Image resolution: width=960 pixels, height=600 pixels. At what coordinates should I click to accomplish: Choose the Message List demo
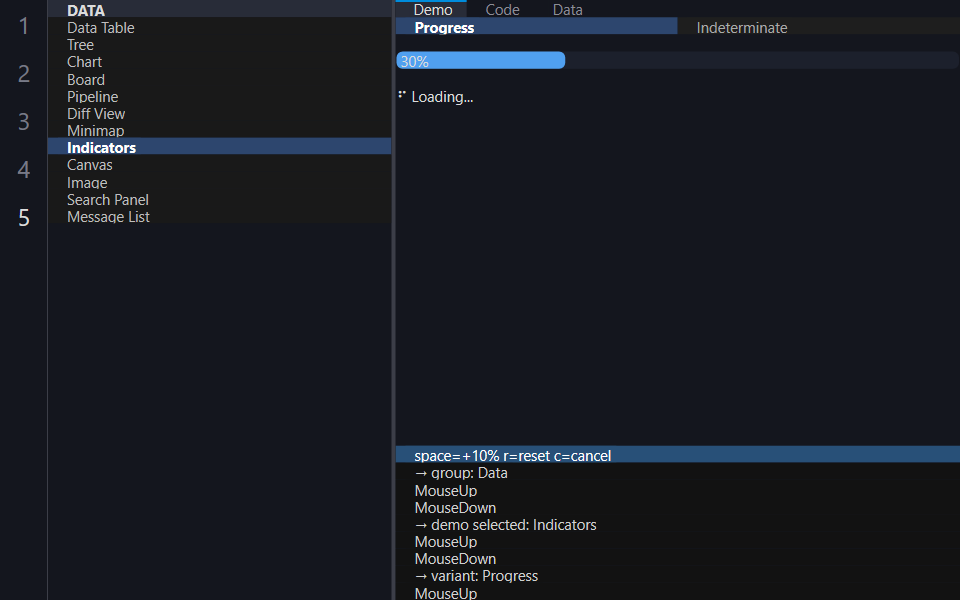click(219, 217)
